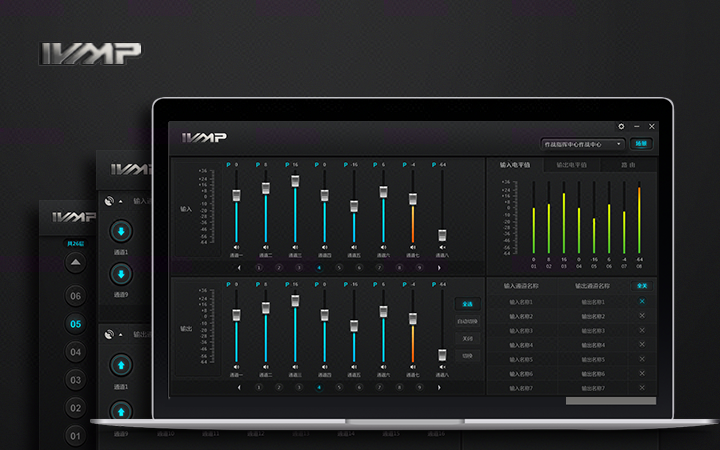Select page 6 in the input channel pager
This screenshot has height=450, width=720.
[359, 267]
